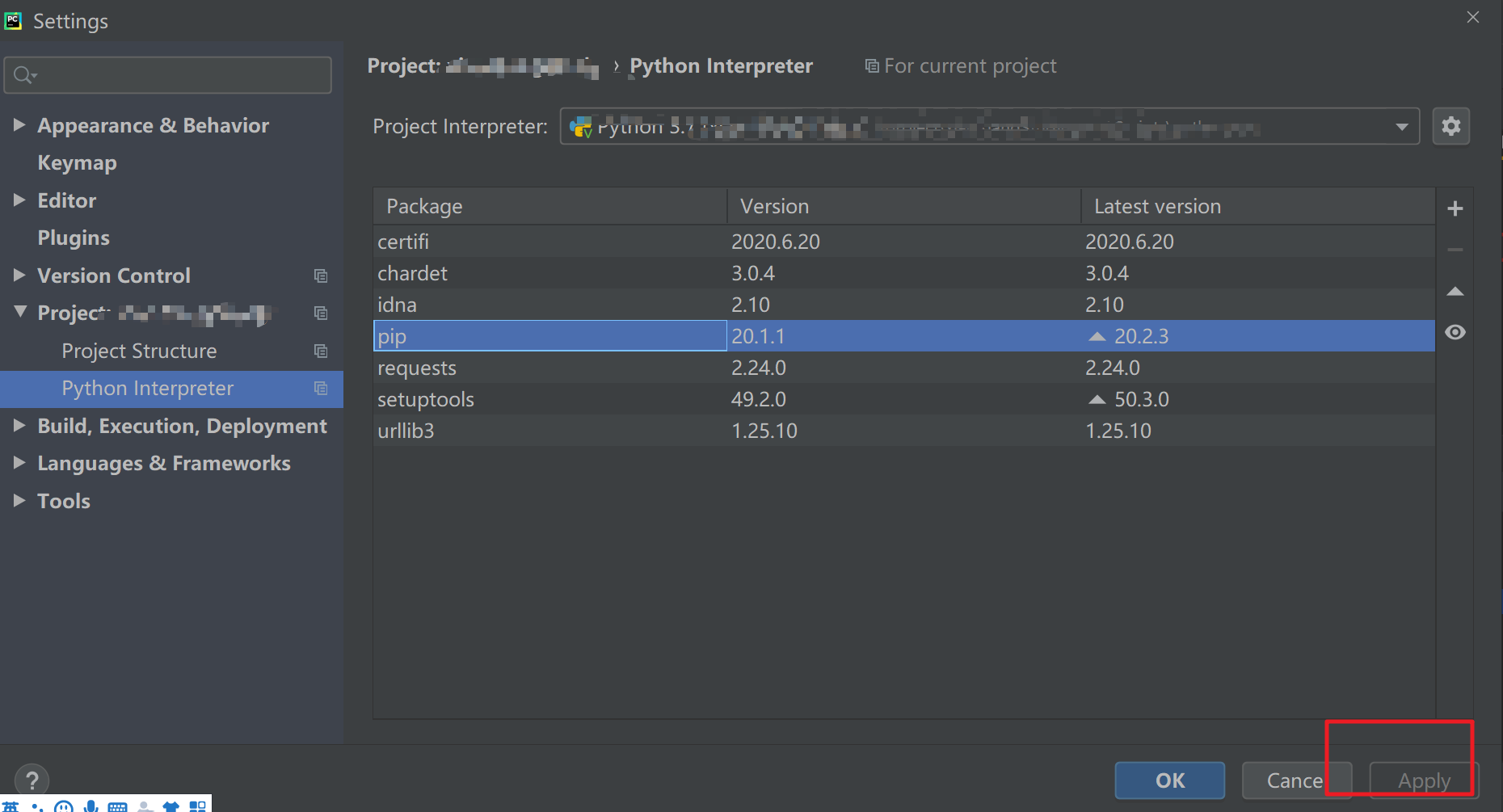1503x812 pixels.
Task: Select the urllib3 package row
Action: click(x=904, y=431)
